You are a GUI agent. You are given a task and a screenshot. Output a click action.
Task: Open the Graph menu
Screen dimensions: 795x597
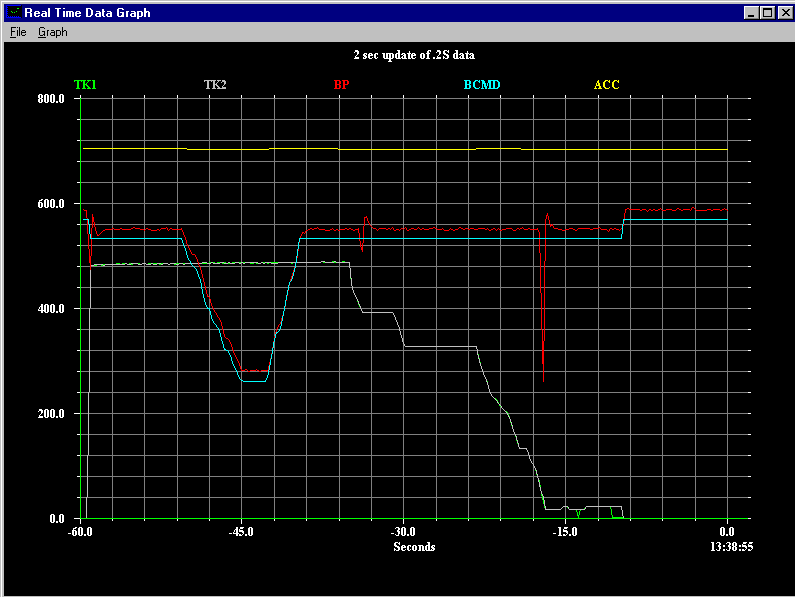[x=53, y=32]
